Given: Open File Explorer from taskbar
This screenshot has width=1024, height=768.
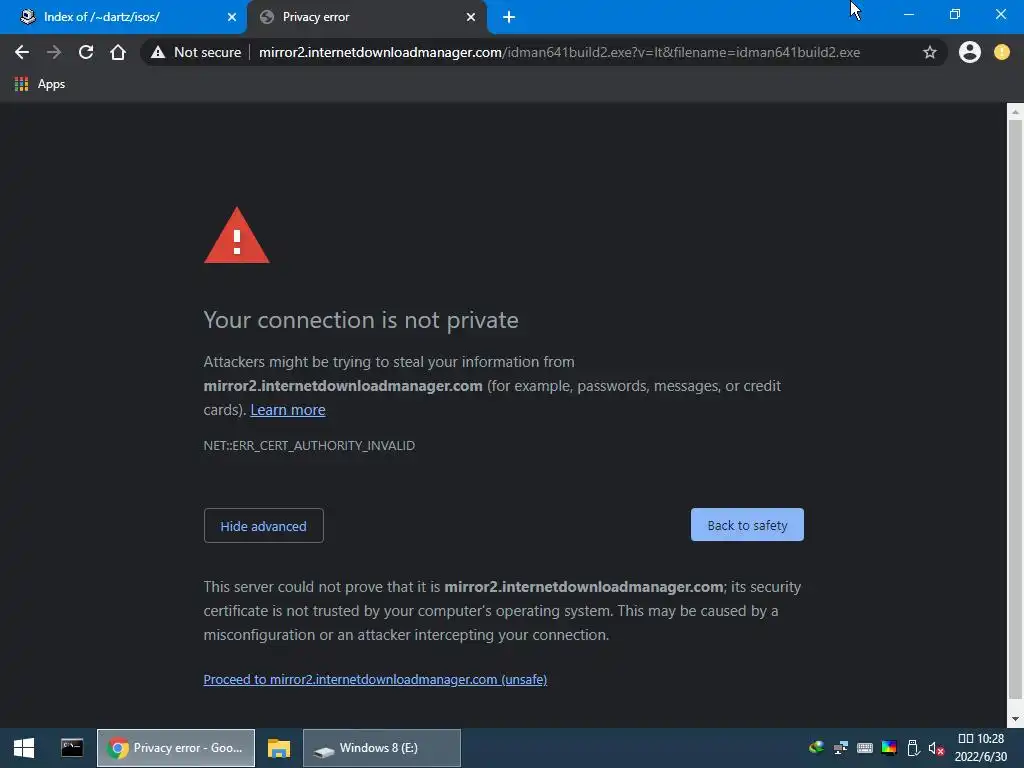Looking at the screenshot, I should point(279,748).
